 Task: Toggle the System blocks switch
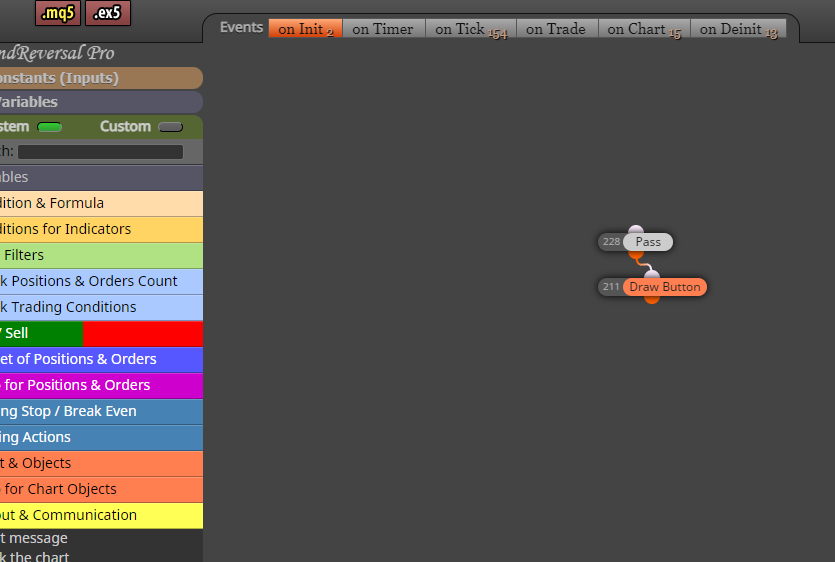pyautogui.click(x=50, y=127)
